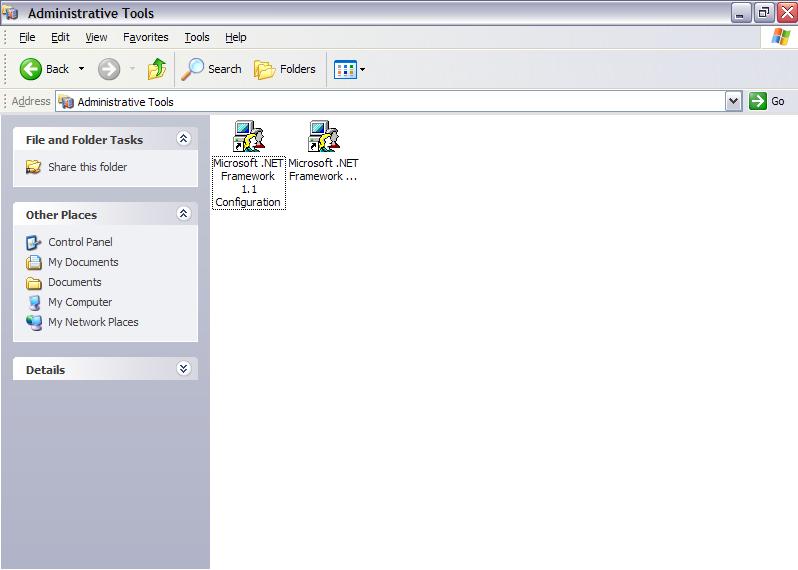798x570 pixels.
Task: Minimize the Administrative Tools window
Action: click(741, 13)
